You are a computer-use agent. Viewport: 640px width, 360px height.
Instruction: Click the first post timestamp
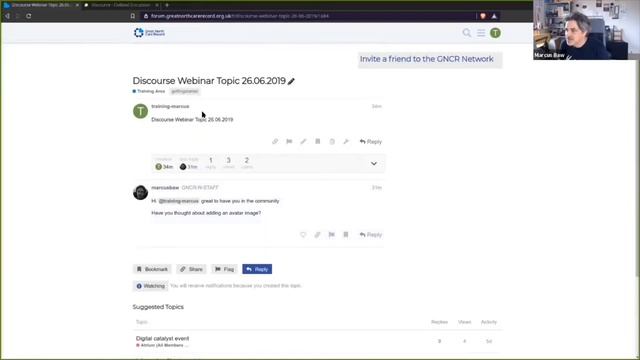[x=376, y=106]
